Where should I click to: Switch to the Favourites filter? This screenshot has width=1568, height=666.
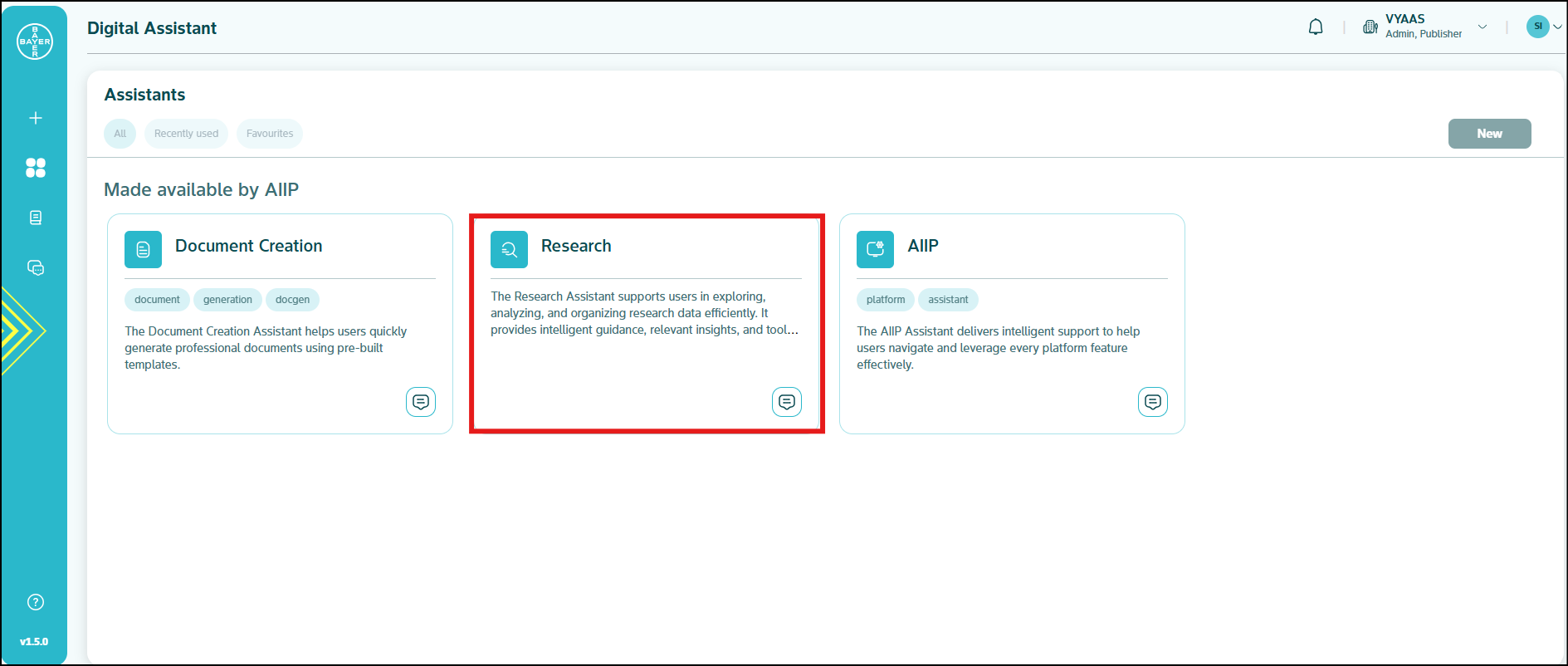[x=270, y=134]
